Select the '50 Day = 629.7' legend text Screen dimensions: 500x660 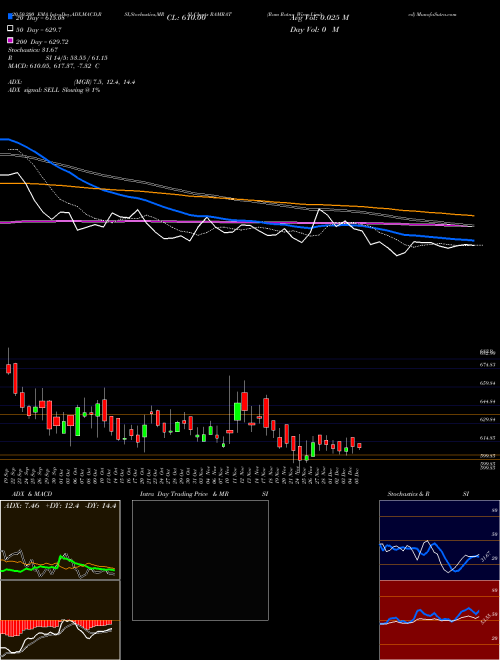click(39, 30)
